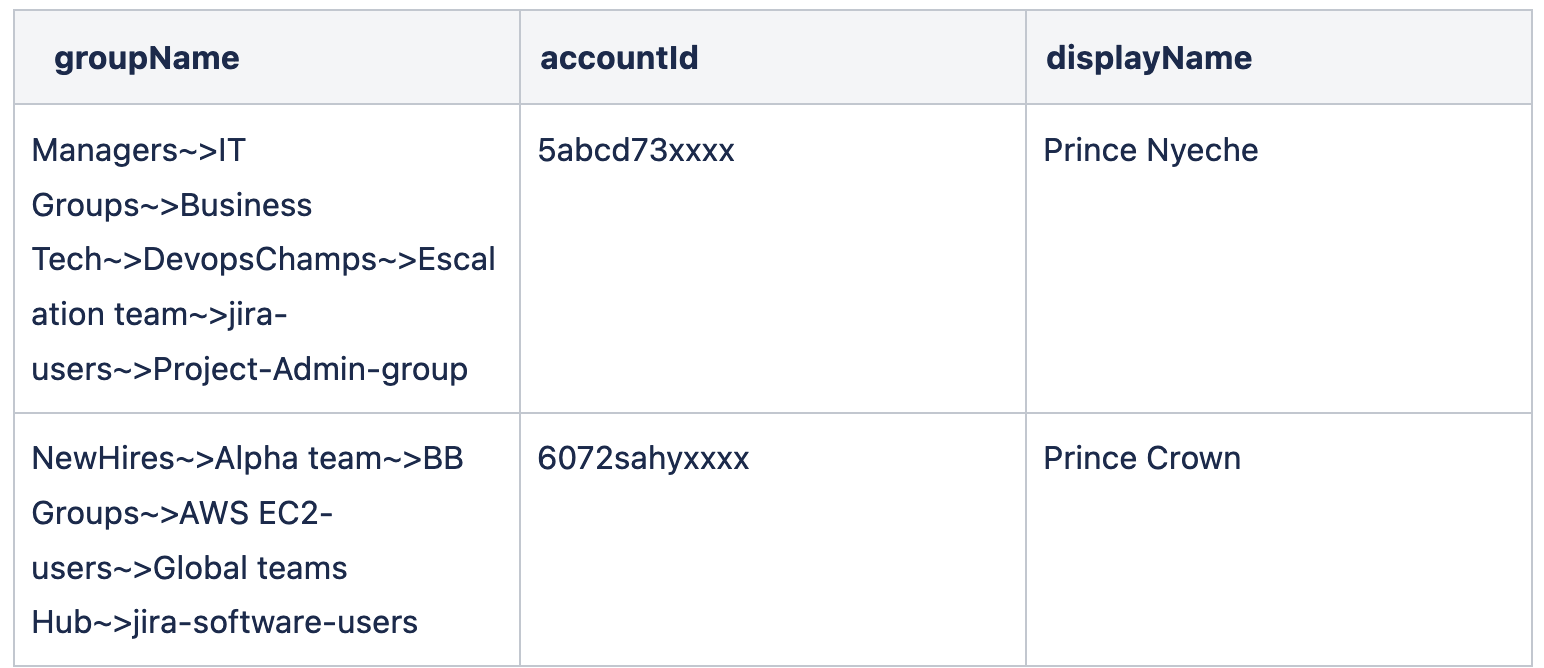Click empty area below 5abcd73xxxx
Screen dimensions: 1544x668
(773, 290)
